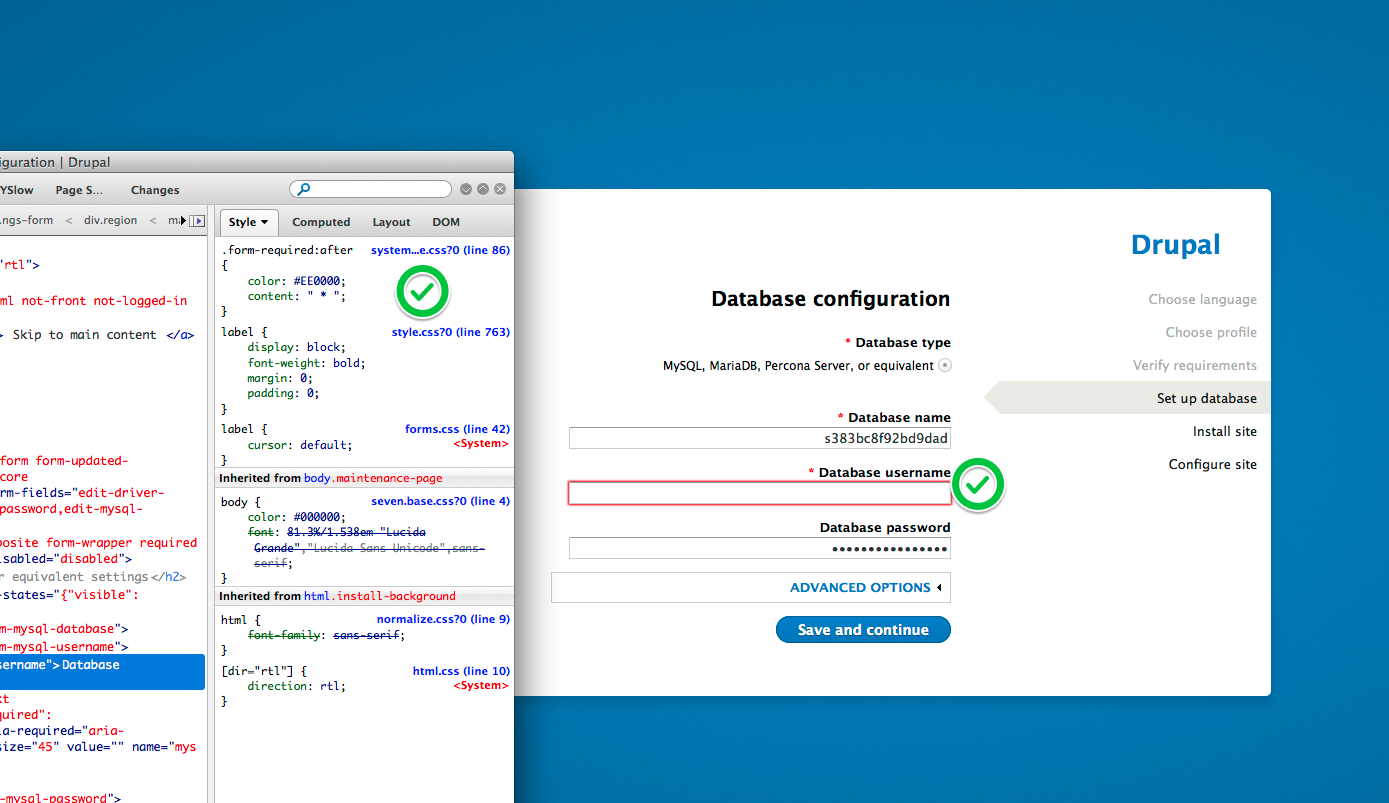Viewport: 1389px width, 803px height.
Task: Click the body.maintenance-page inherited link
Action: pyautogui.click(x=373, y=478)
